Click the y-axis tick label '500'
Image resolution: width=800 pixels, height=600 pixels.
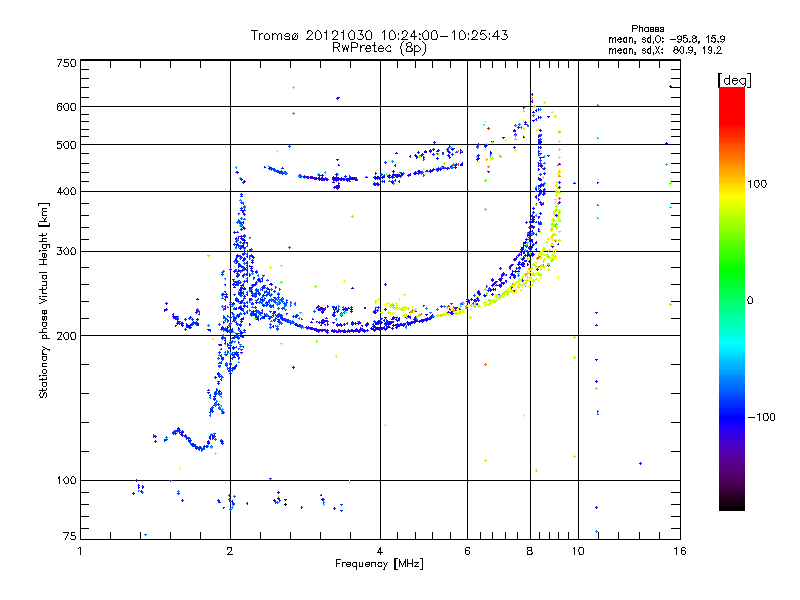(x=66, y=145)
